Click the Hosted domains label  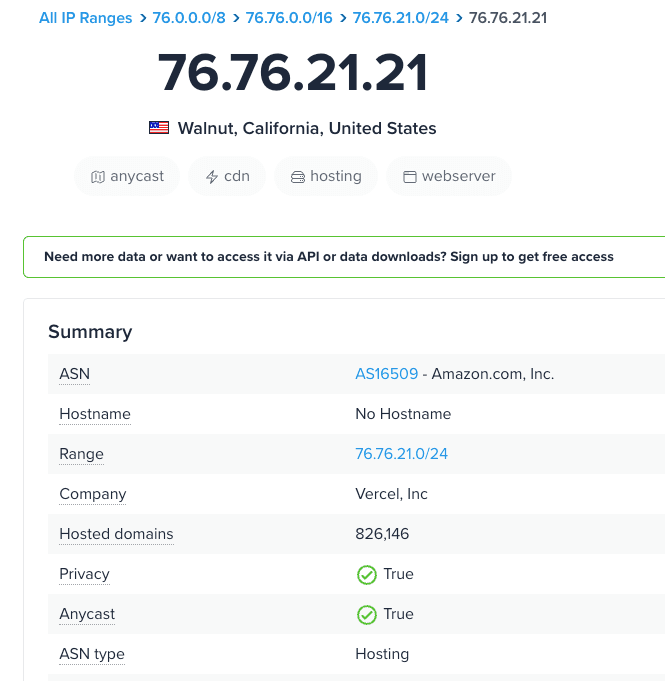[116, 534]
